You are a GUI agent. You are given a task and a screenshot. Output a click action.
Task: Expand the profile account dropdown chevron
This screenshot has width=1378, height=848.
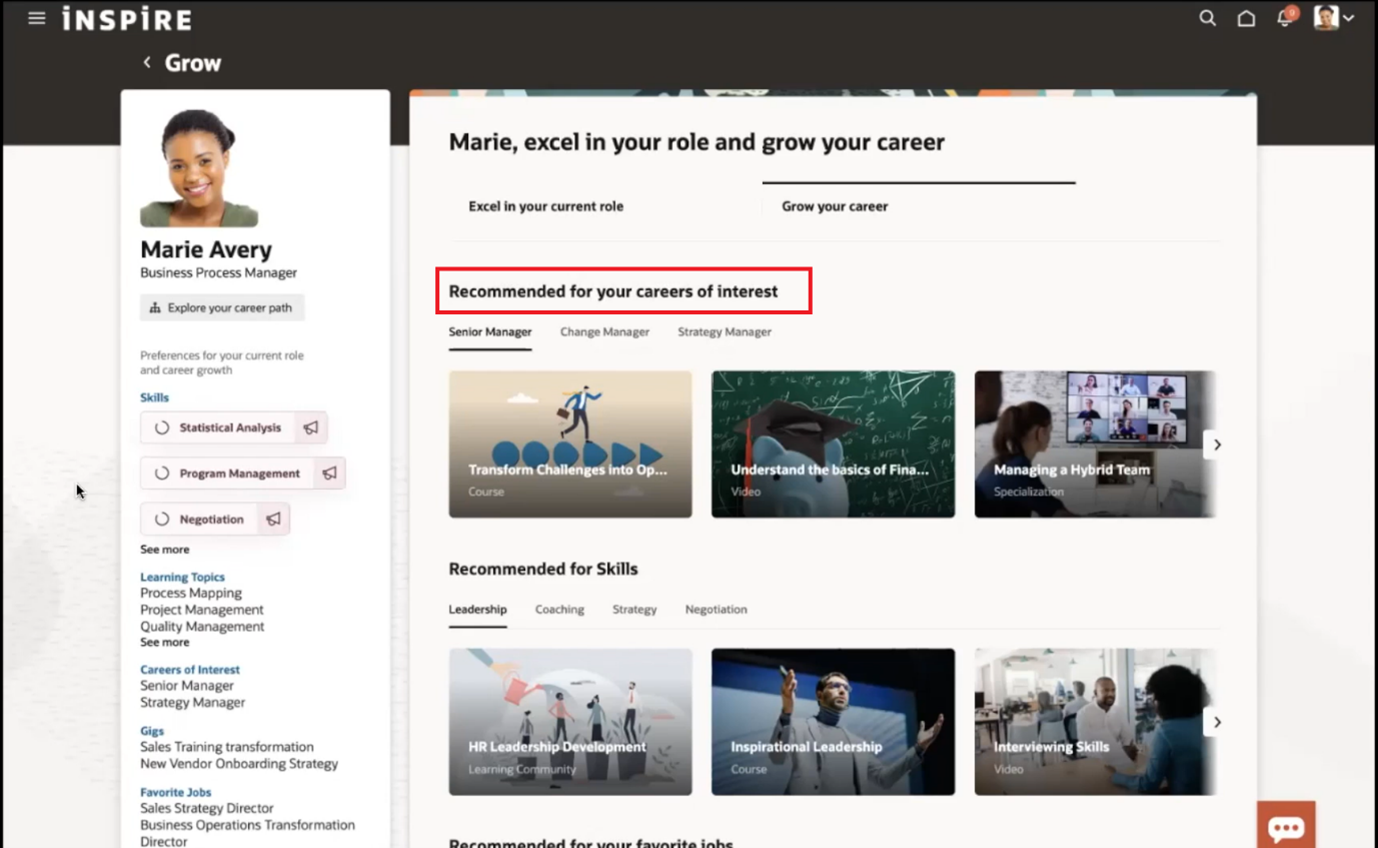(1349, 17)
